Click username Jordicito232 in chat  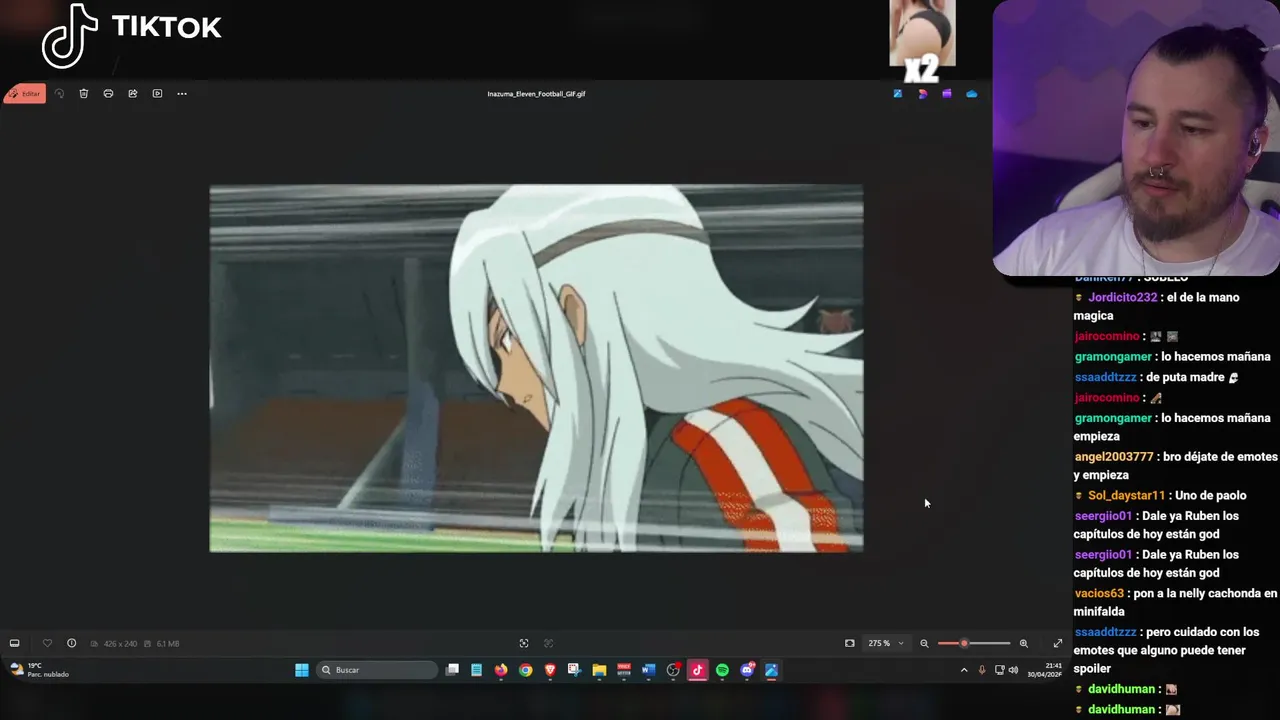coord(1122,297)
